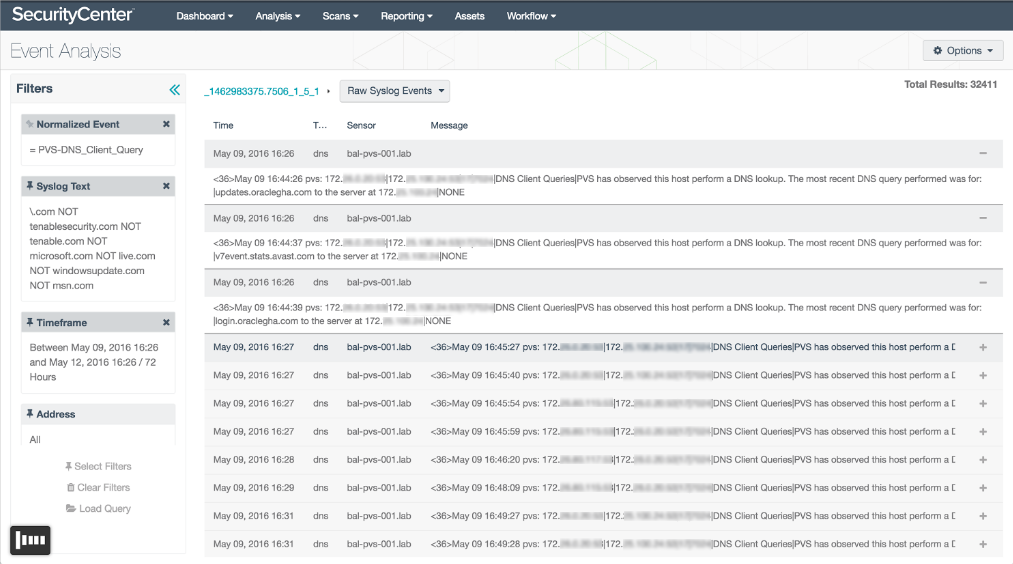Sort by the Sensor column header

361,125
